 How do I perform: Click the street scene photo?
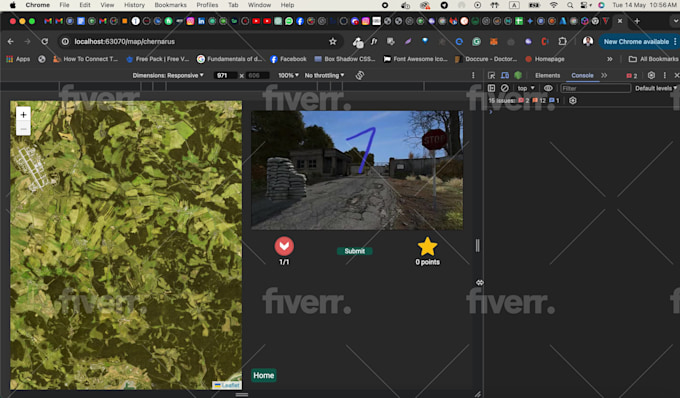[x=357, y=170]
